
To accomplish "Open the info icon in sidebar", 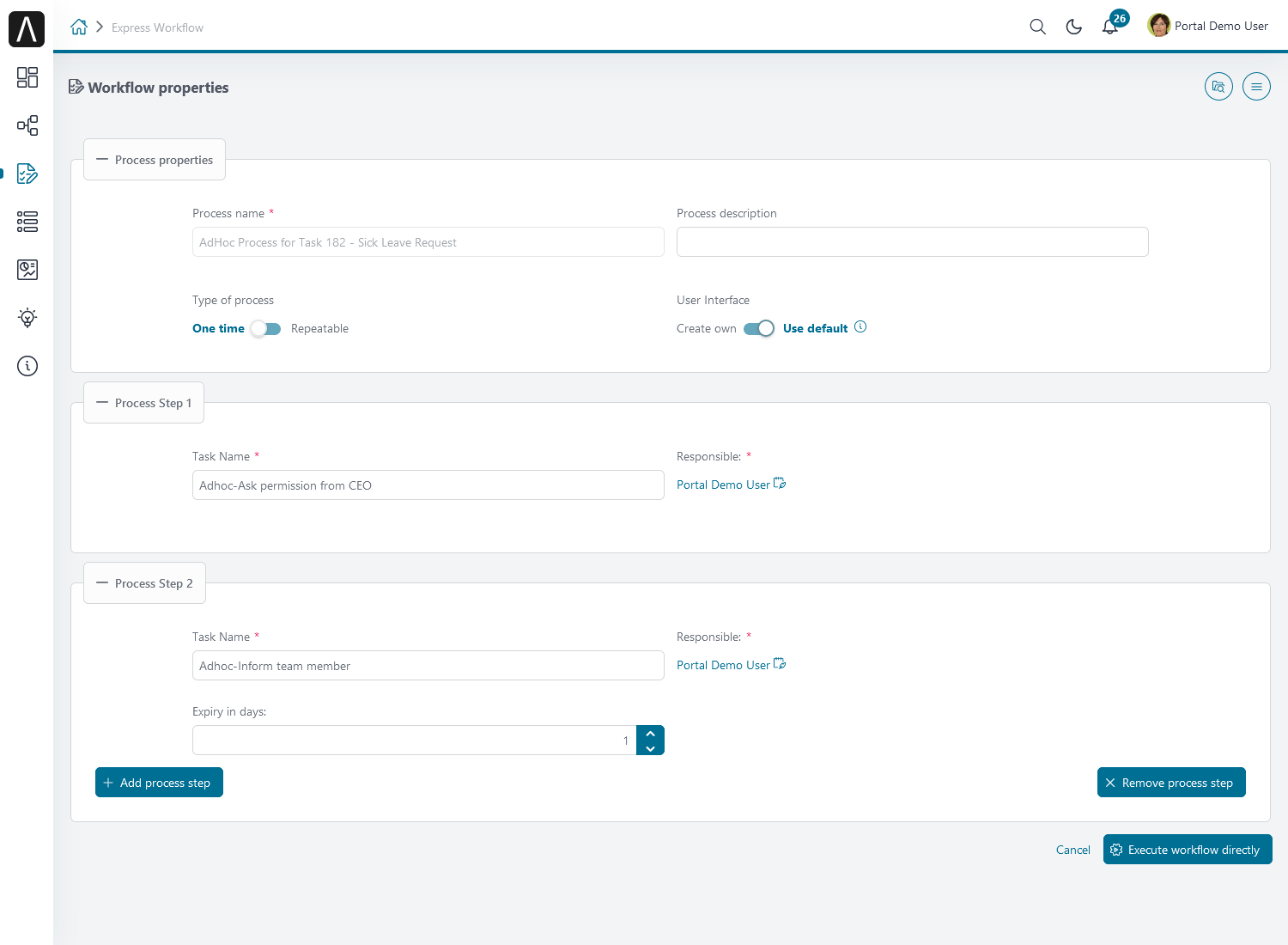I will pyautogui.click(x=27, y=366).
